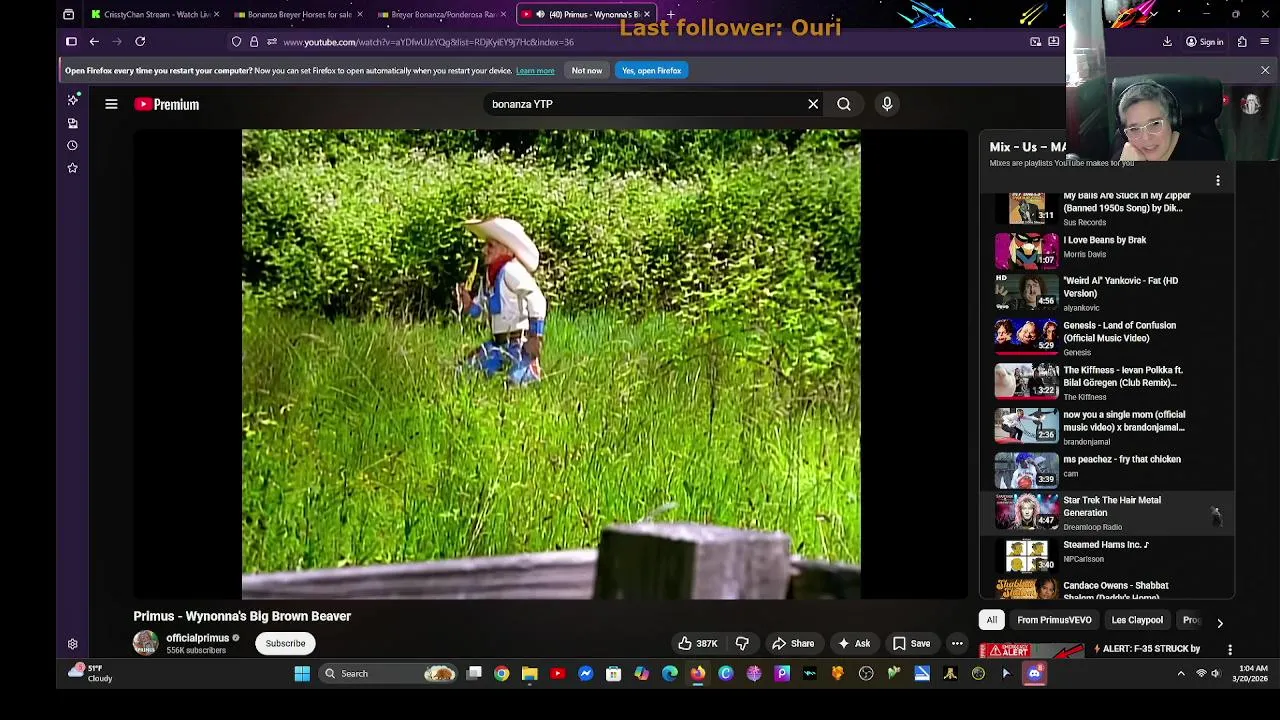
Task: Show hidden system tray icons
Action: (x=1181, y=674)
